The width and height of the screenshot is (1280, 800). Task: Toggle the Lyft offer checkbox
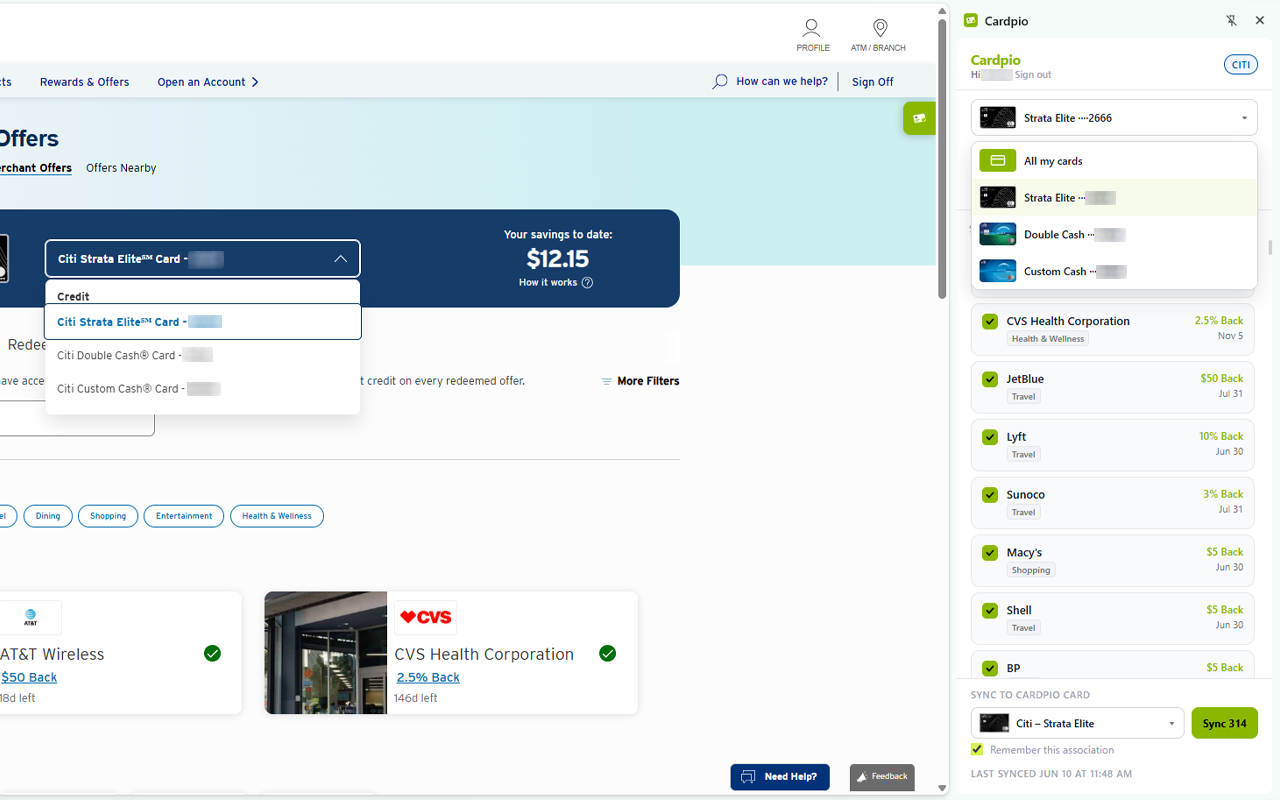tap(990, 438)
